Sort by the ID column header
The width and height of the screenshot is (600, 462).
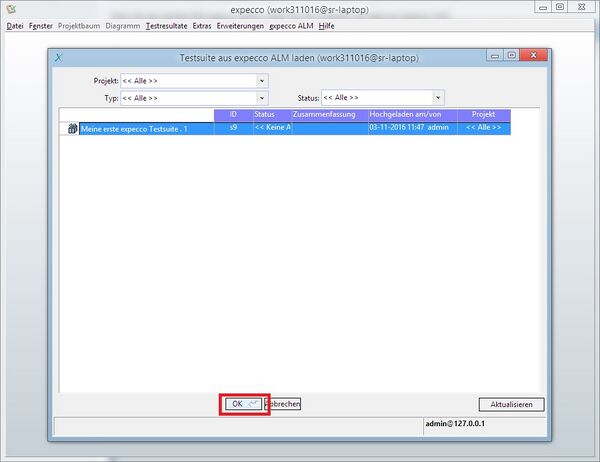(x=232, y=115)
